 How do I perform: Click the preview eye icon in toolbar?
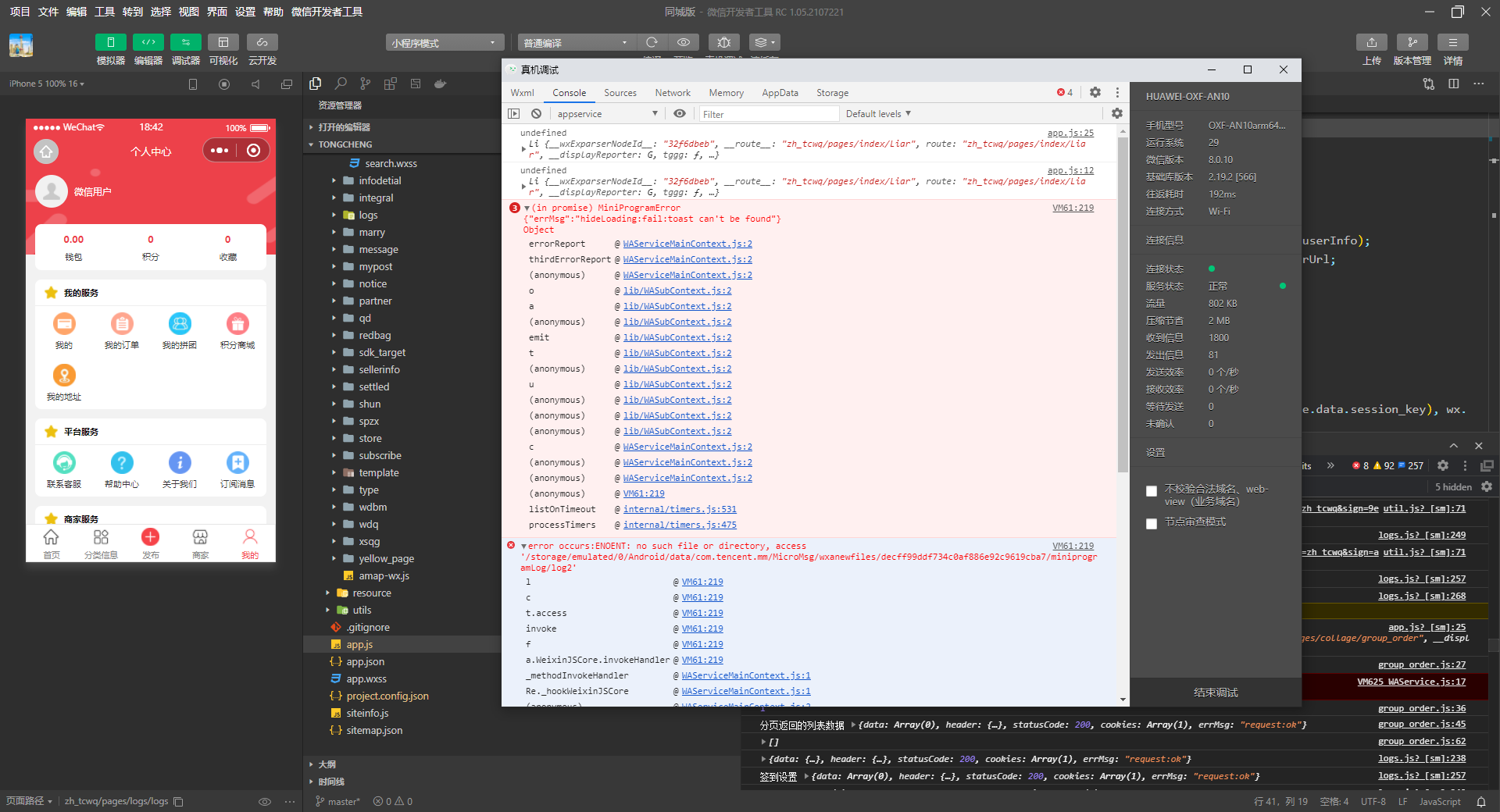tap(684, 42)
